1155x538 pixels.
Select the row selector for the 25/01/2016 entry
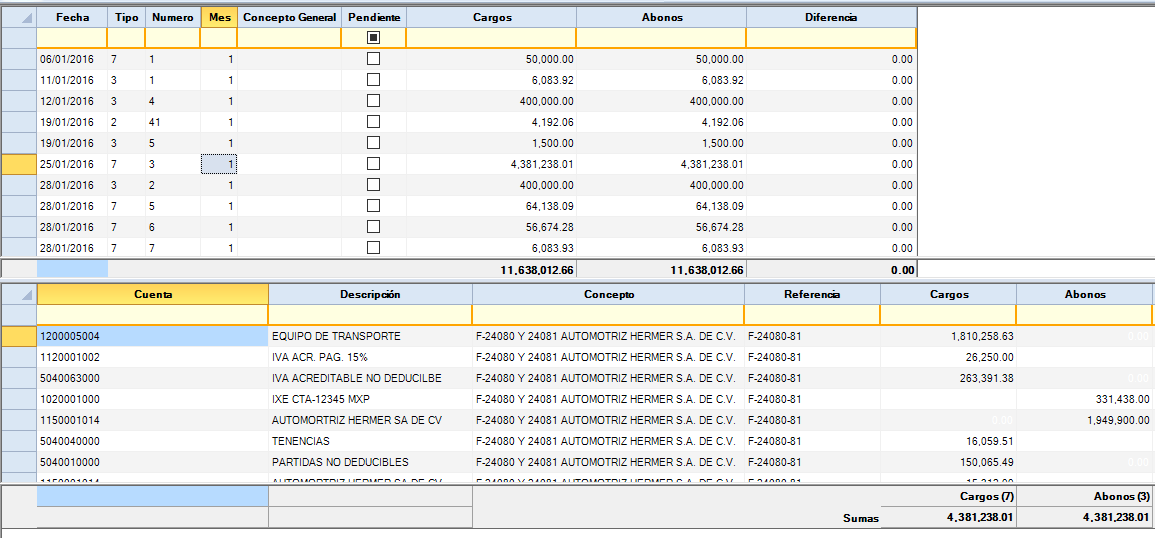click(18, 164)
